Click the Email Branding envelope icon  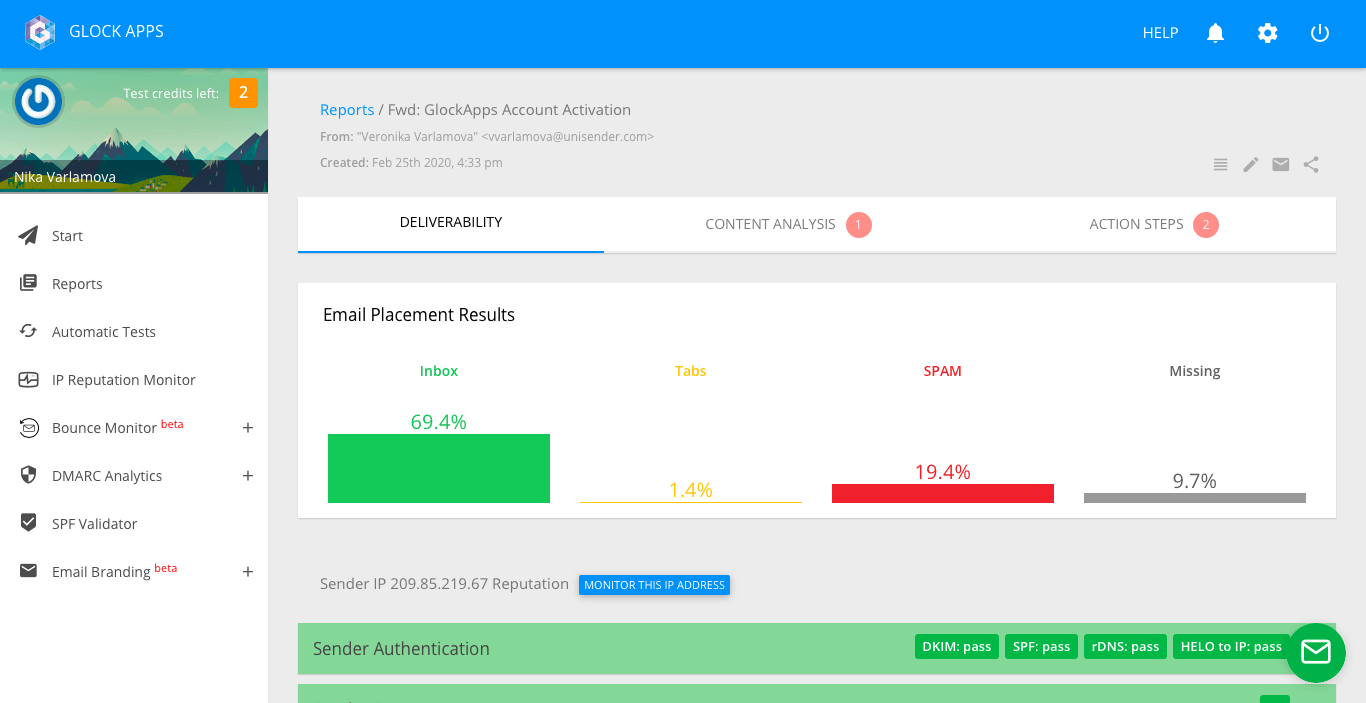(x=29, y=571)
